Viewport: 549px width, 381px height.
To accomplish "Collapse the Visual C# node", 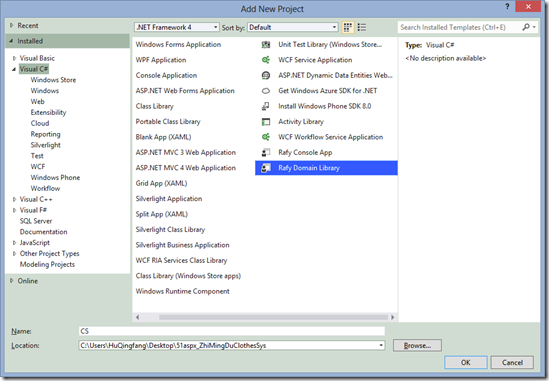I will tap(14, 69).
